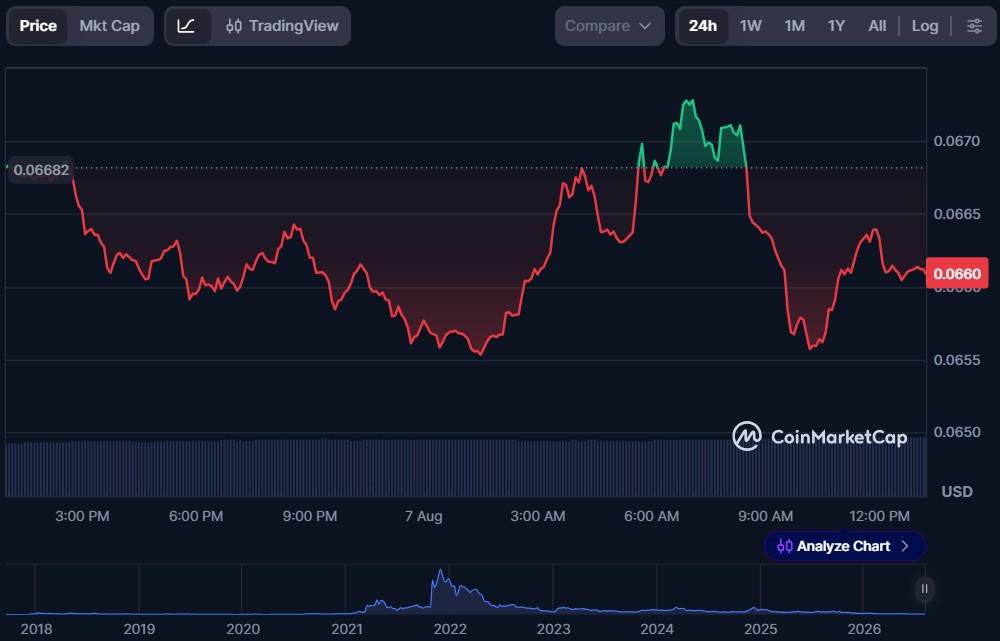1000x641 pixels.
Task: Select the 24h time range
Action: [x=702, y=26]
